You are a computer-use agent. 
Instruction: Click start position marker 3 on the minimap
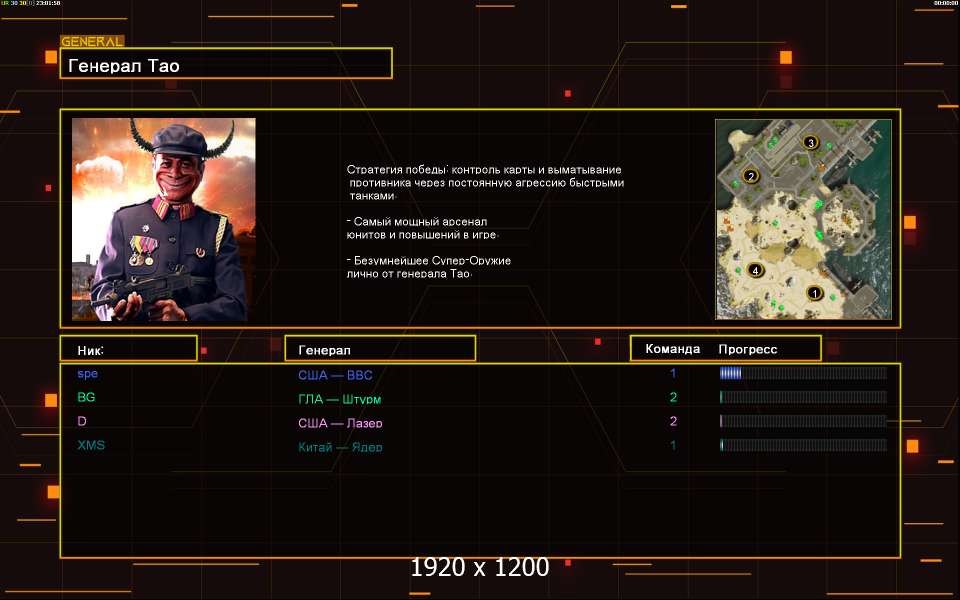pos(811,143)
